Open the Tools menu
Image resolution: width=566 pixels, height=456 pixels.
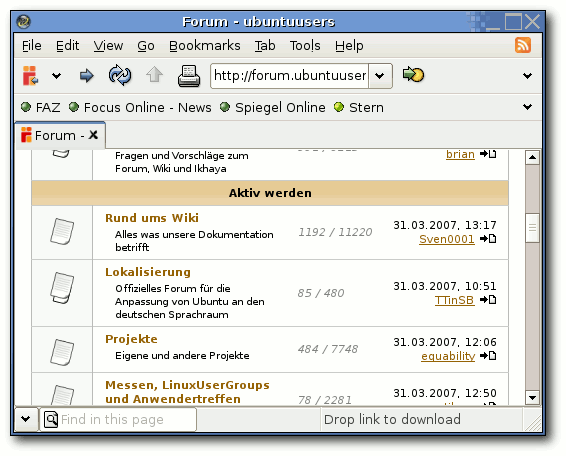(305, 46)
